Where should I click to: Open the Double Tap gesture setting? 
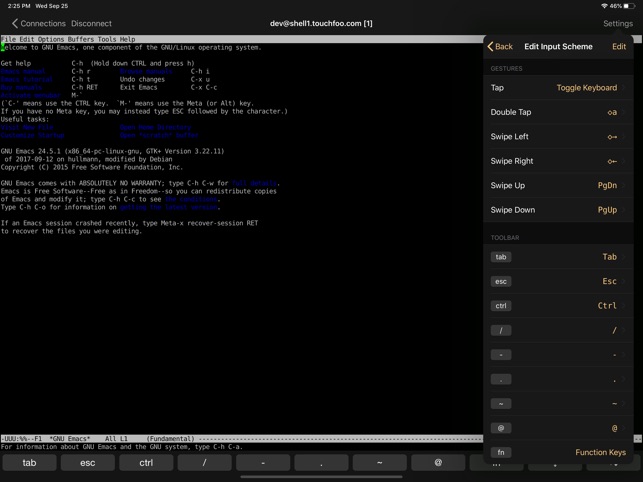(x=558, y=112)
